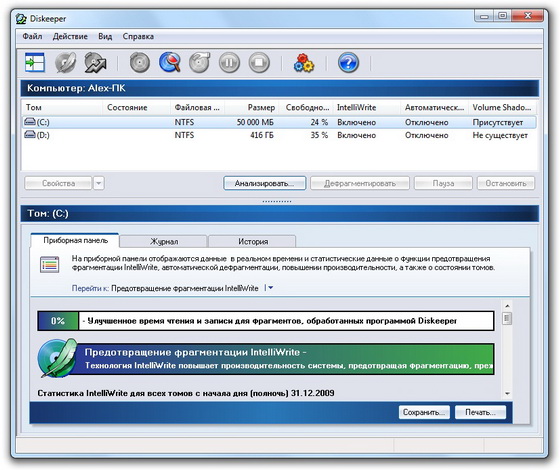Click the Печать button
This screenshot has width=560, height=470.
480,412
